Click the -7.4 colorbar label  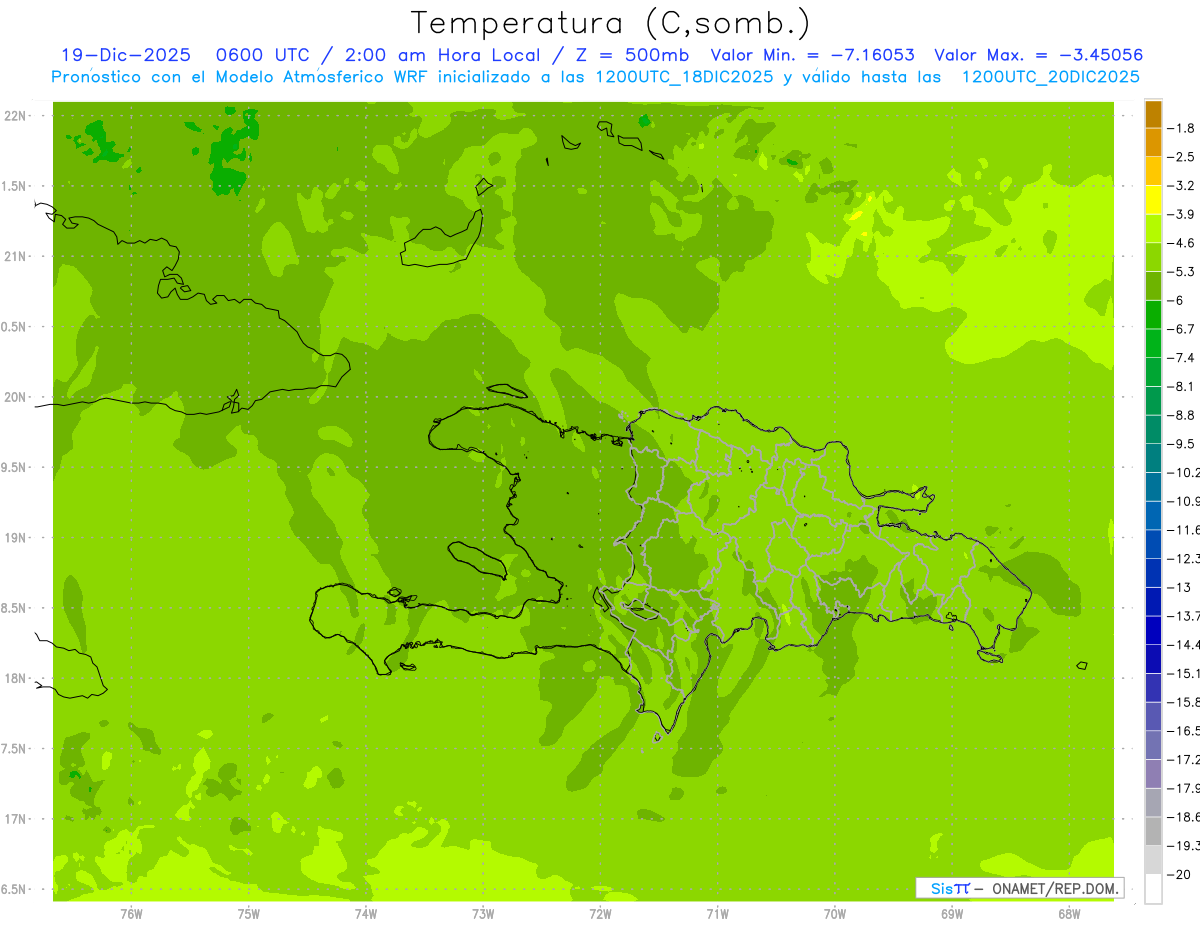(x=1182, y=358)
